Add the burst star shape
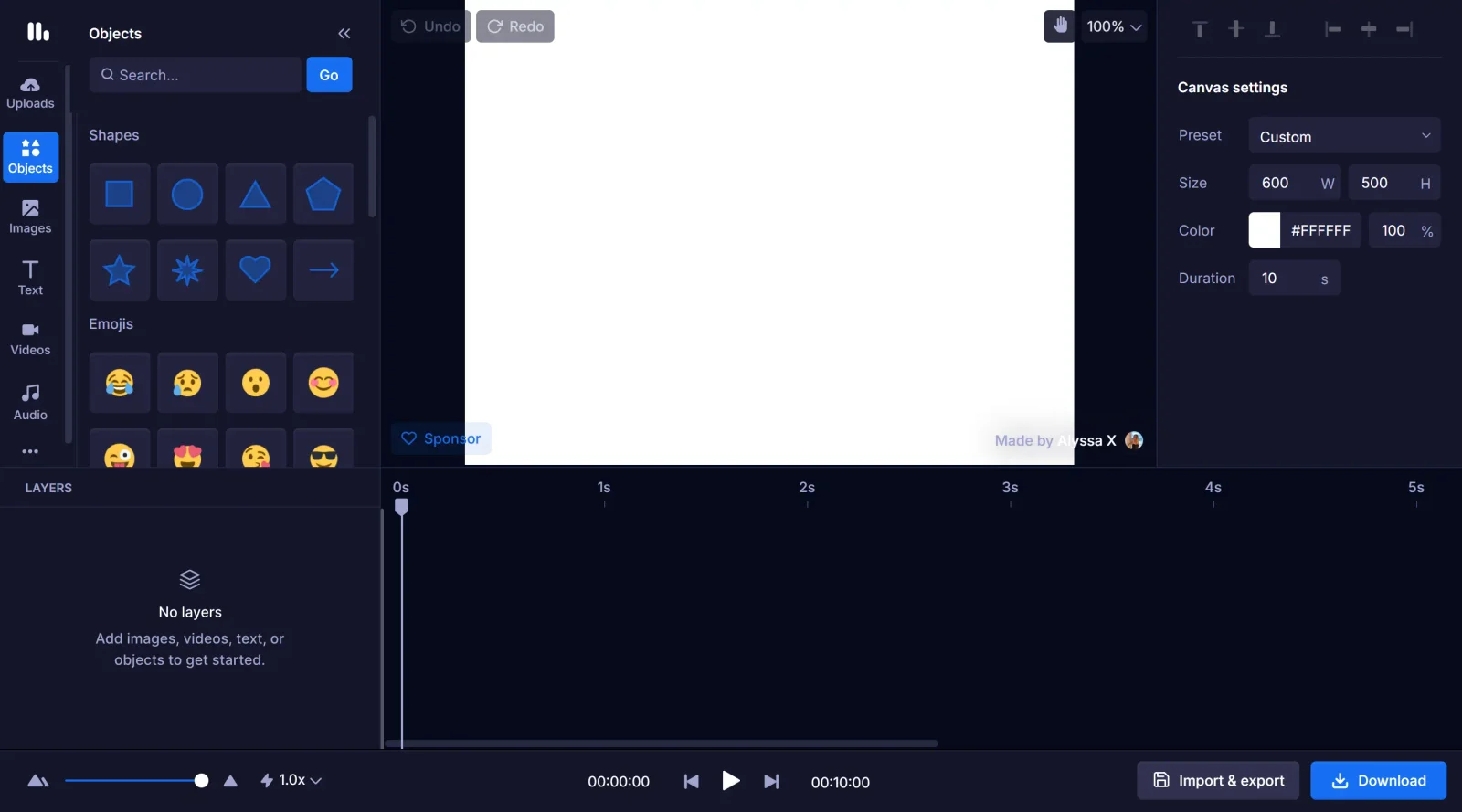This screenshot has width=1462, height=812. click(x=187, y=270)
